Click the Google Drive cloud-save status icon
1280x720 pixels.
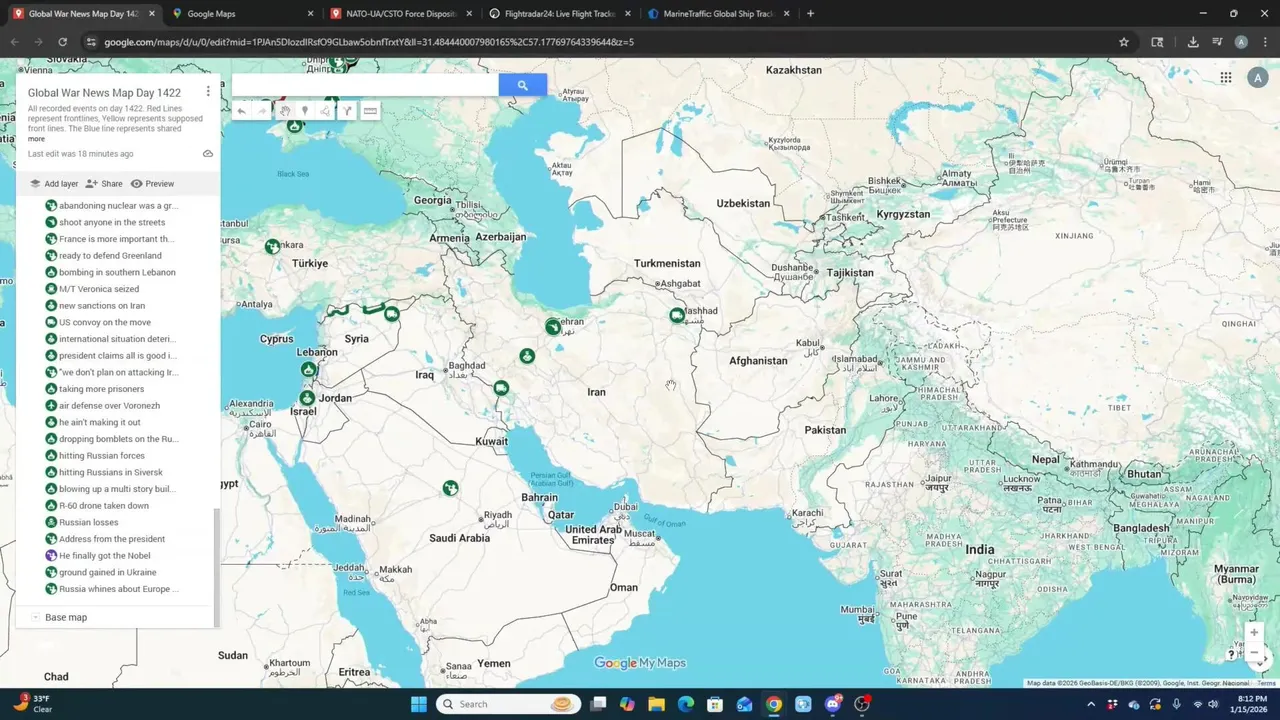point(208,154)
